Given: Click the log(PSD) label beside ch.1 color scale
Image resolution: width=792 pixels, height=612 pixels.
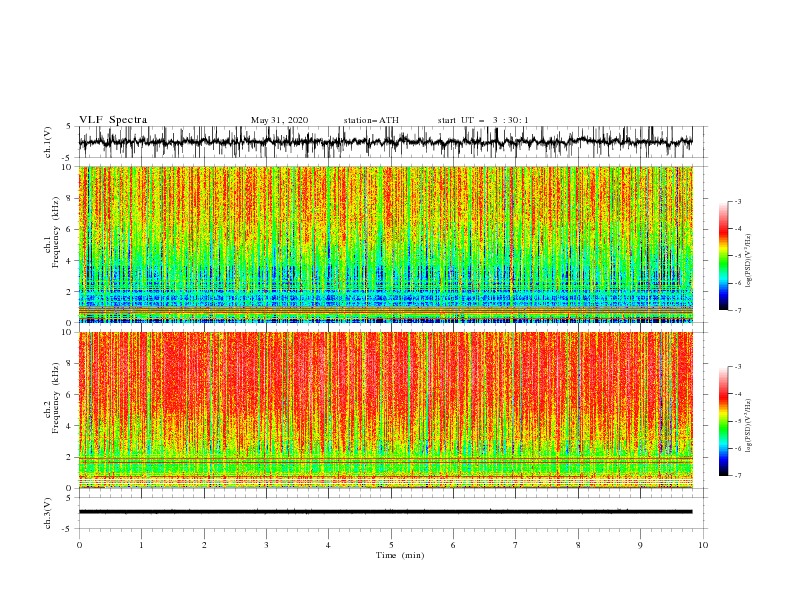Looking at the screenshot, I should 748,261.
